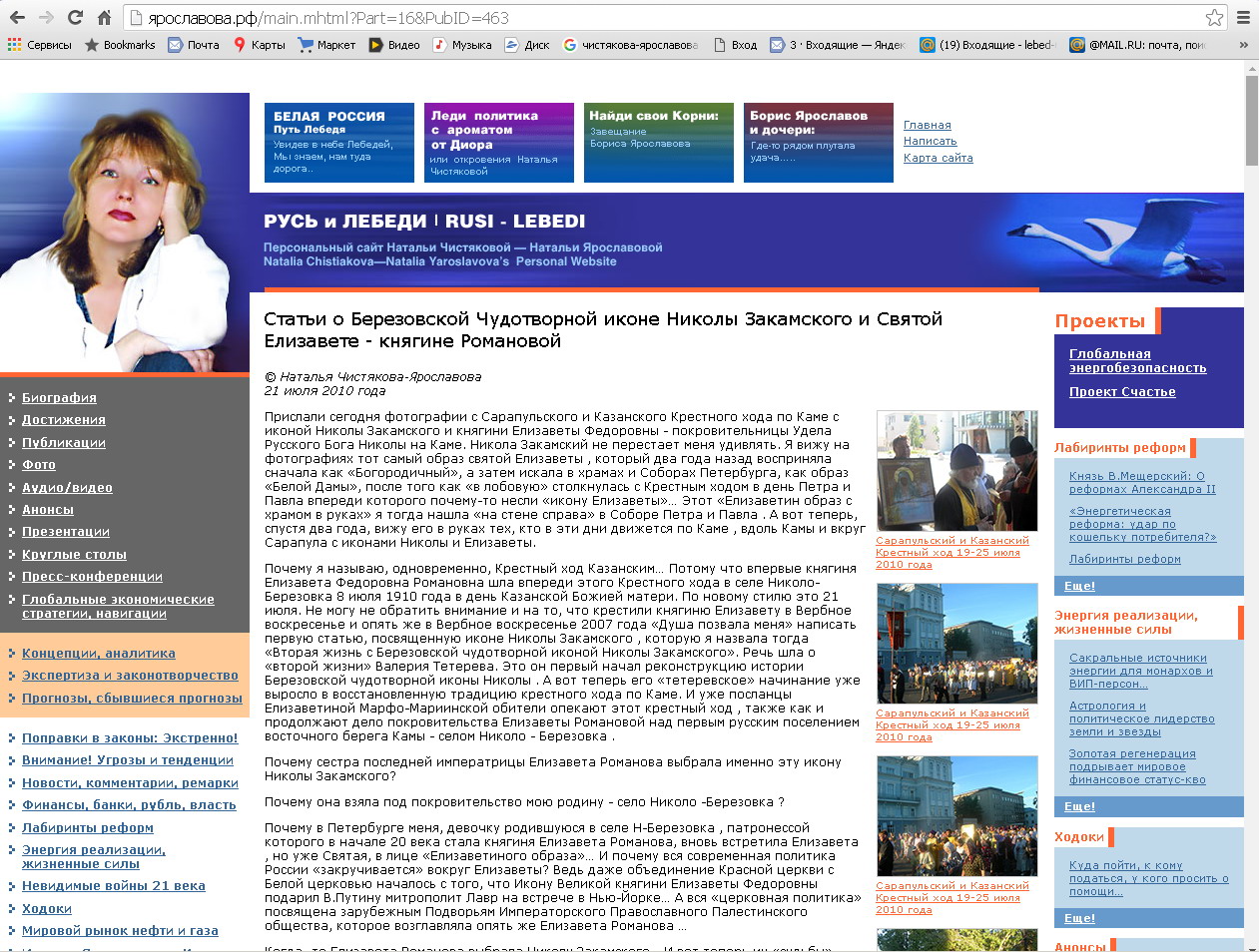Open the Bookmarks star bookmark
The height and width of the screenshot is (952, 1259).
(120, 45)
